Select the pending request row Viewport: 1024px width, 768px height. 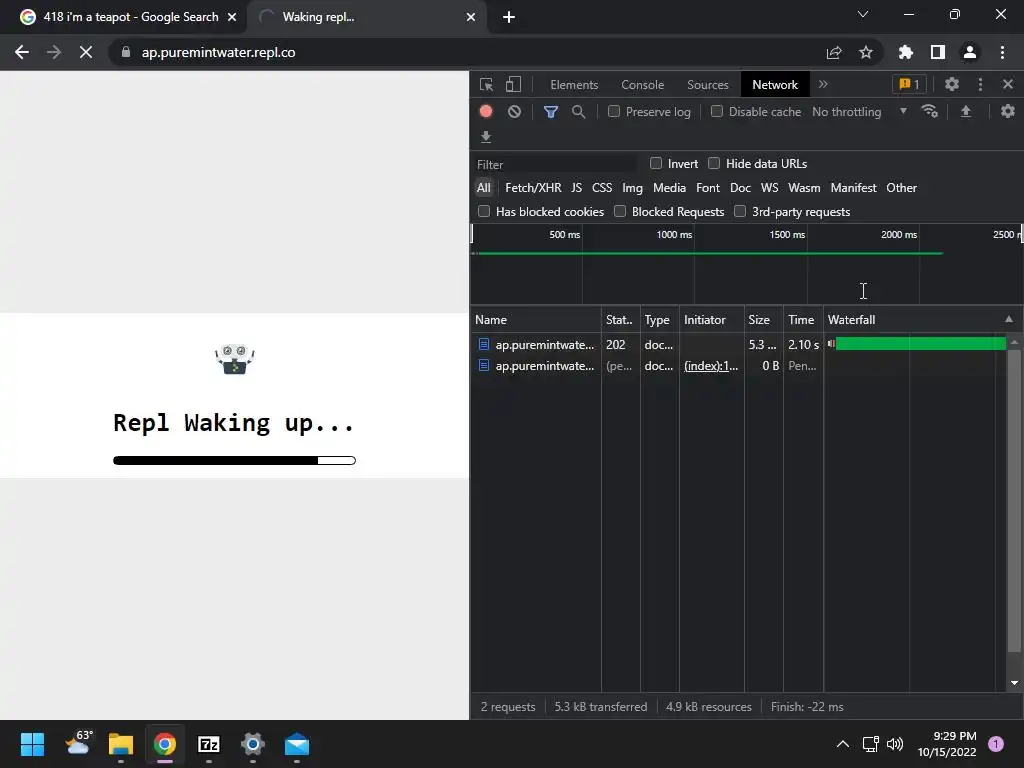pos(738,366)
